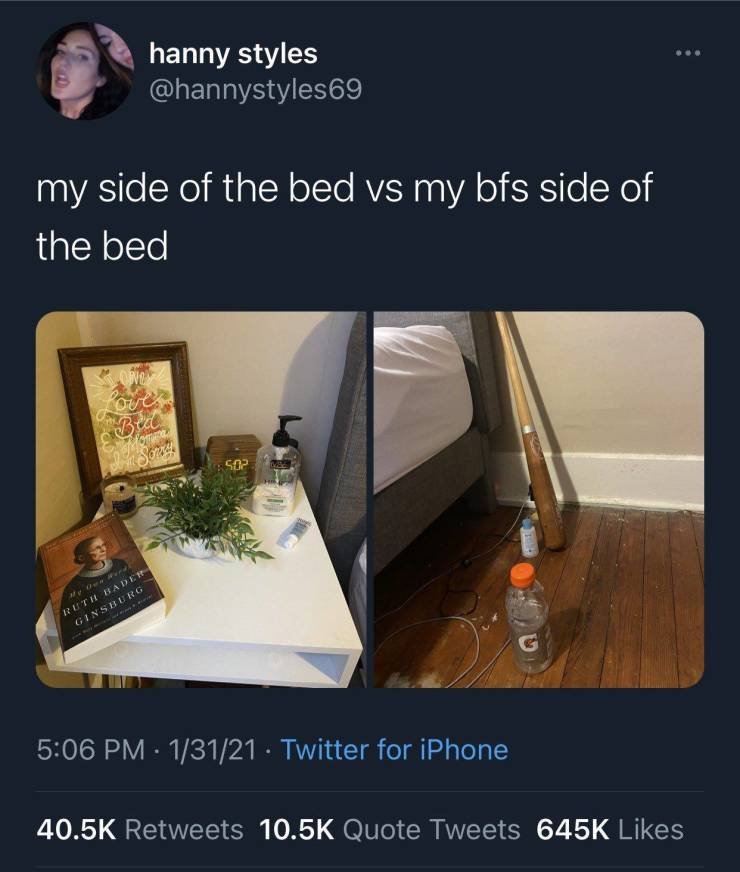Click the Ruth Bader Ginsburg book cover

pyautogui.click(x=100, y=586)
